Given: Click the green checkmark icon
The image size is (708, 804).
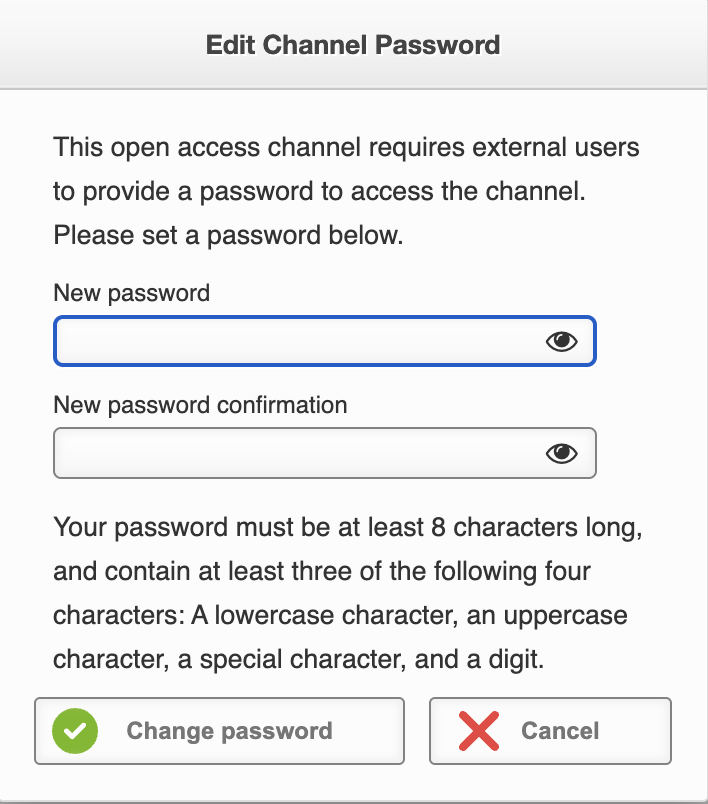Looking at the screenshot, I should pyautogui.click(x=75, y=731).
